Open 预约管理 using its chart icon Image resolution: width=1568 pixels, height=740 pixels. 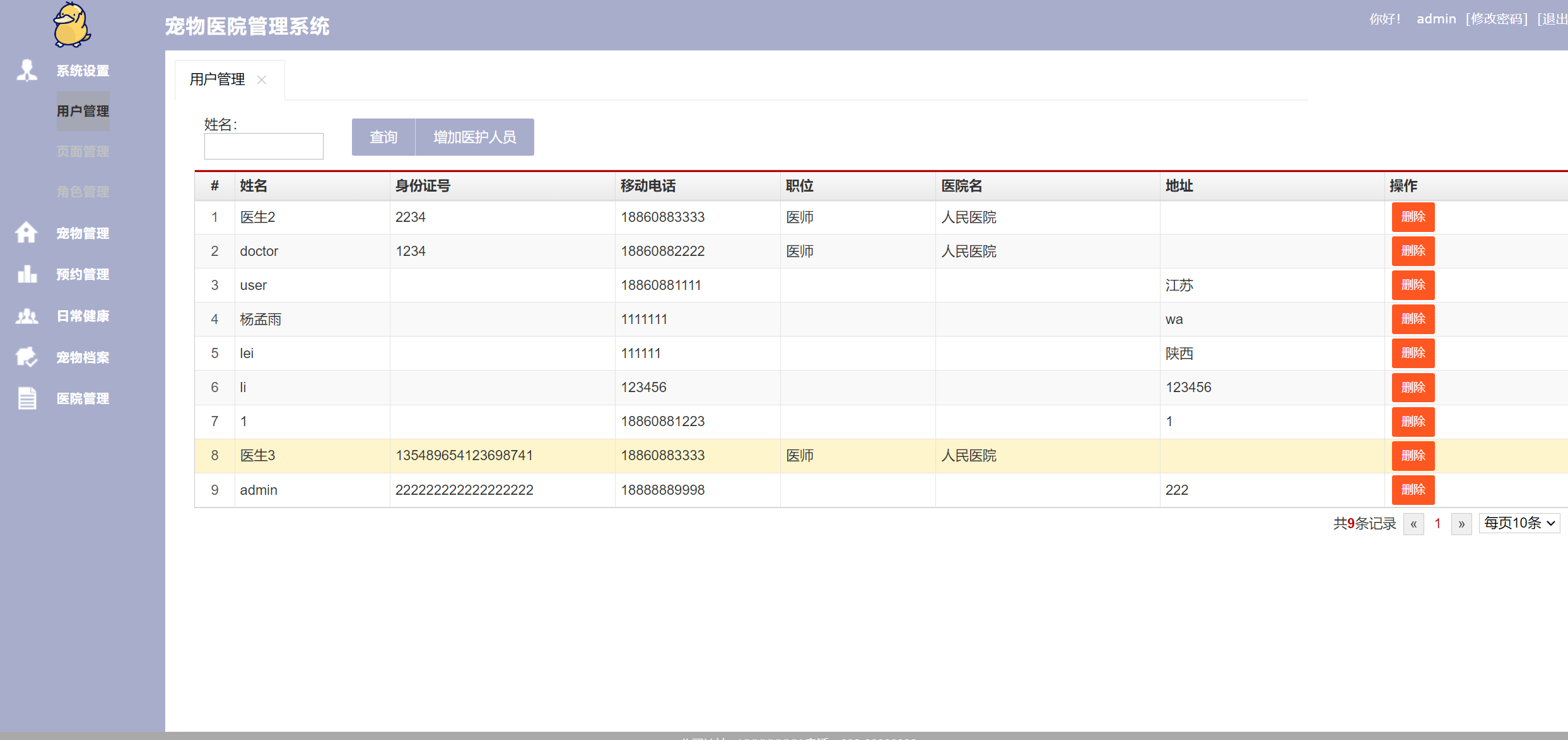click(26, 274)
